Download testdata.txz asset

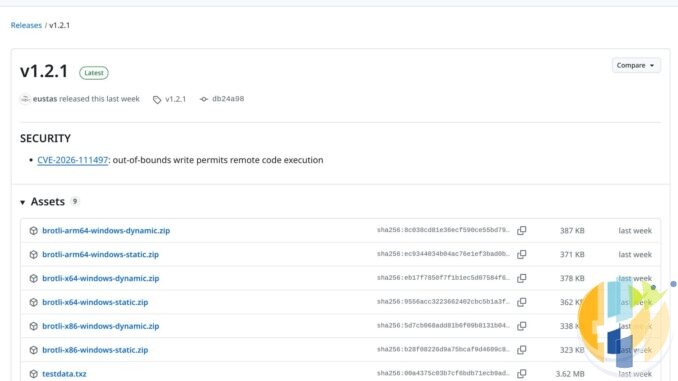click(x=64, y=373)
